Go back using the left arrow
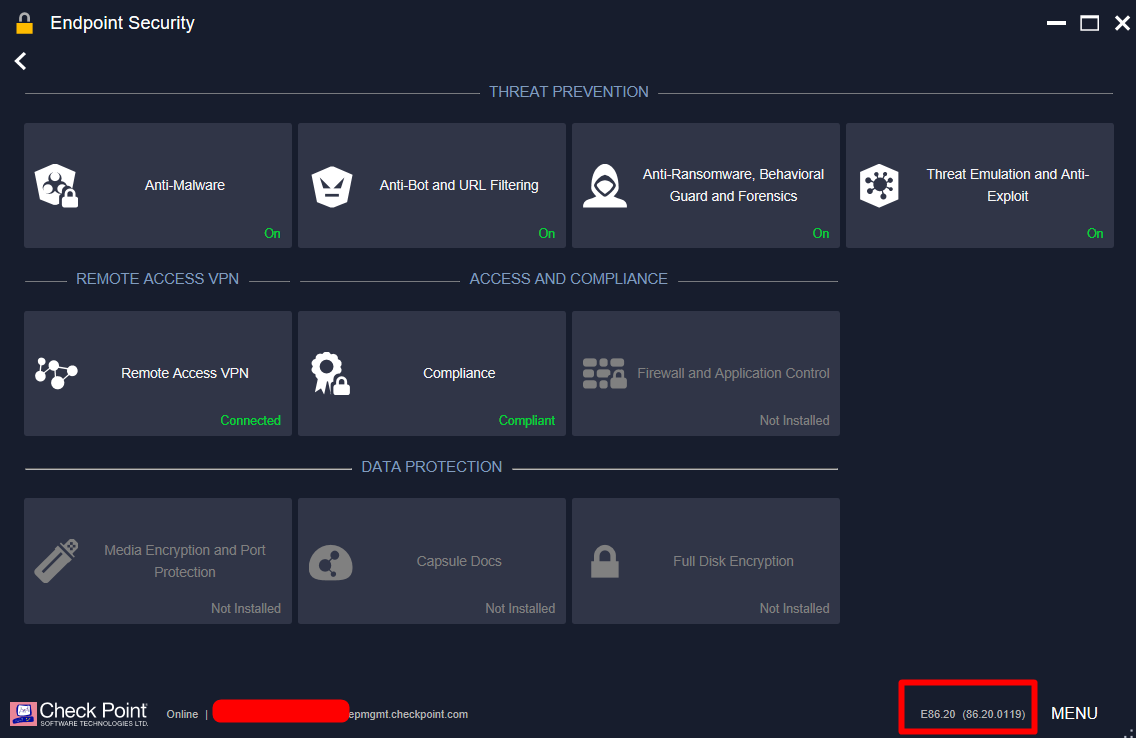This screenshot has height=738, width=1136. [20, 62]
